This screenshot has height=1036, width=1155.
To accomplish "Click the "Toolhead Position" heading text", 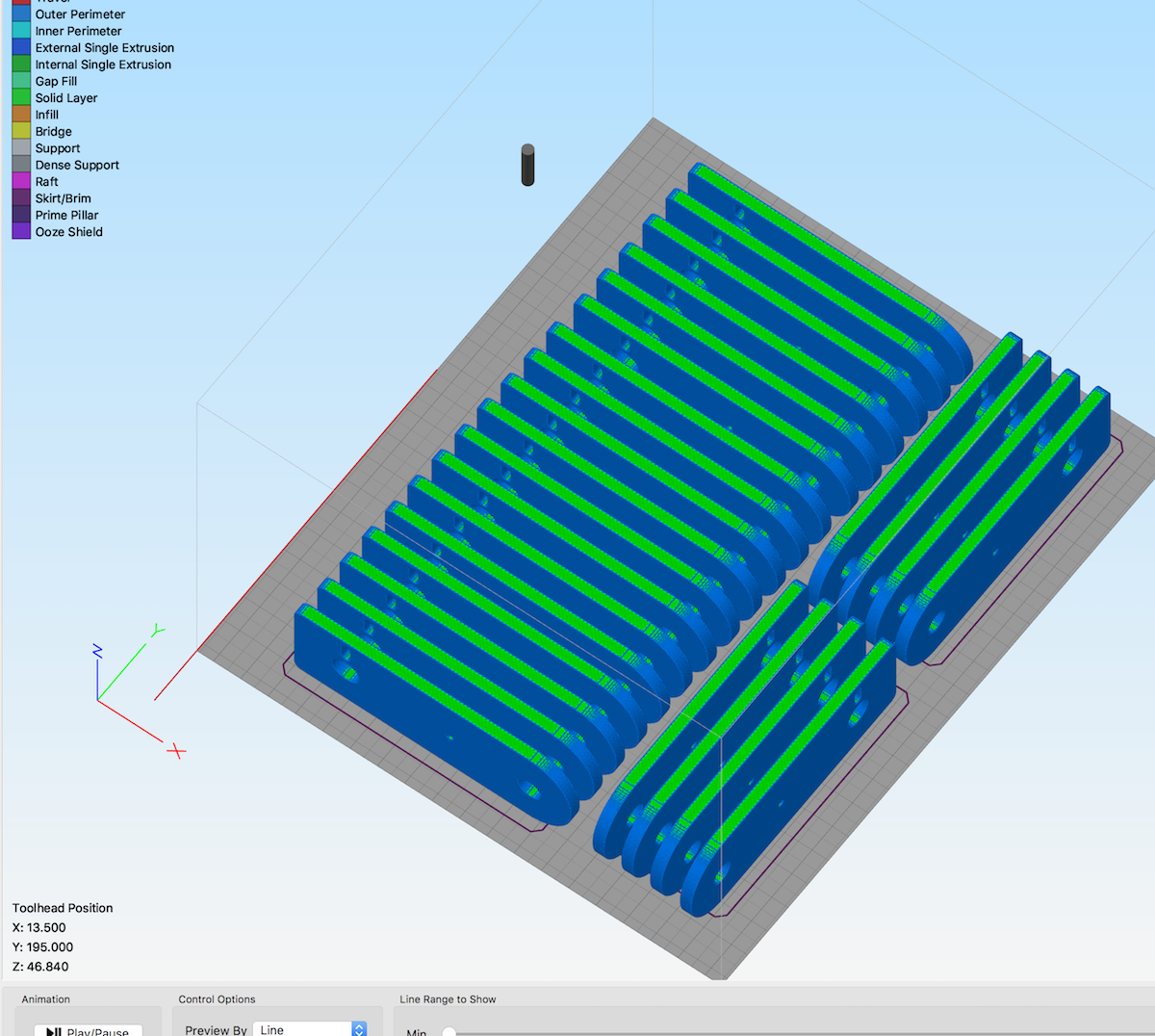I will coord(63,908).
